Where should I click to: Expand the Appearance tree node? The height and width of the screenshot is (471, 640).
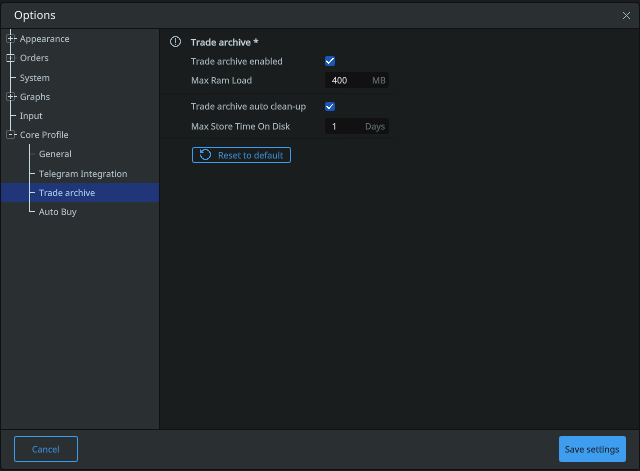11,39
